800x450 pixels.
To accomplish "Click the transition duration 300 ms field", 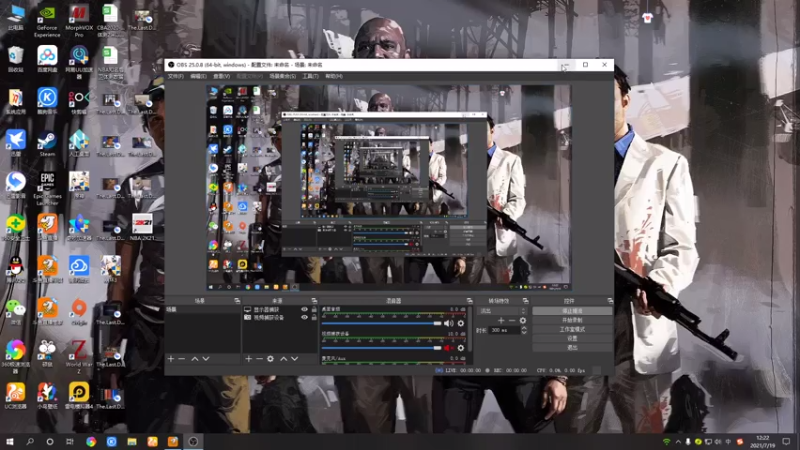I will 504,330.
